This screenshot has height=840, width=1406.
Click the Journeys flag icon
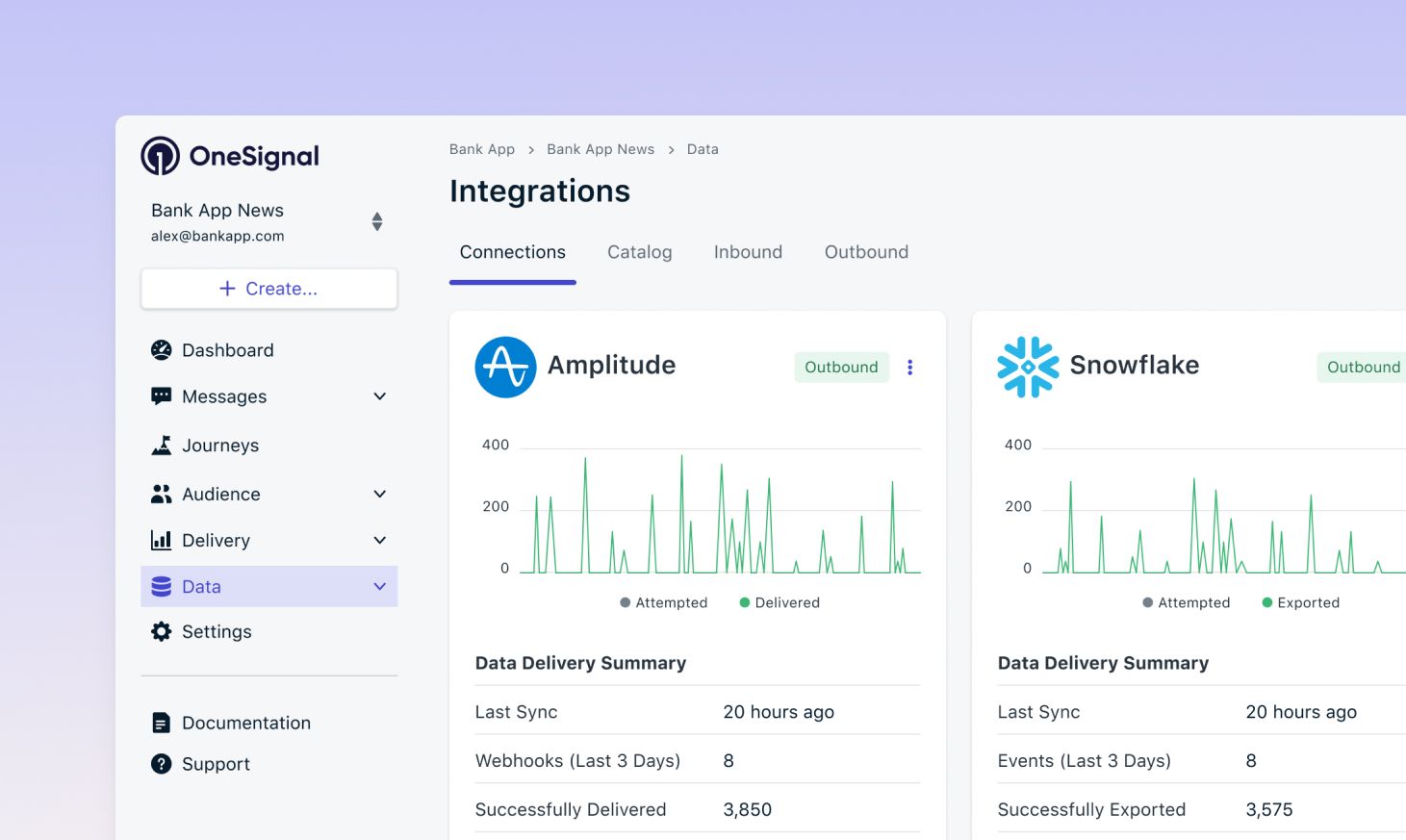point(162,445)
